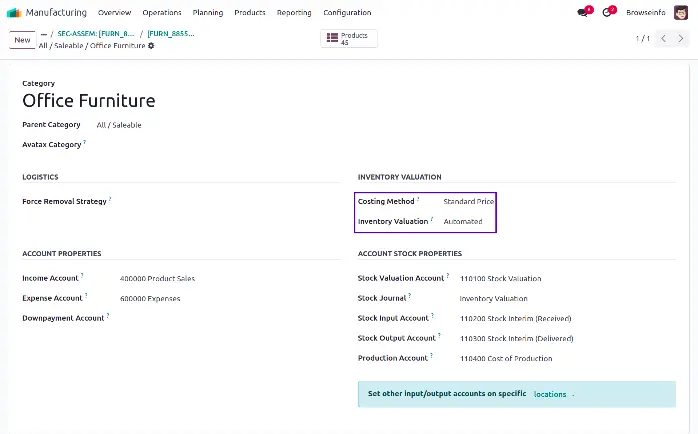The height and width of the screenshot is (434, 698).
Task: Follow the locations link
Action: point(550,394)
